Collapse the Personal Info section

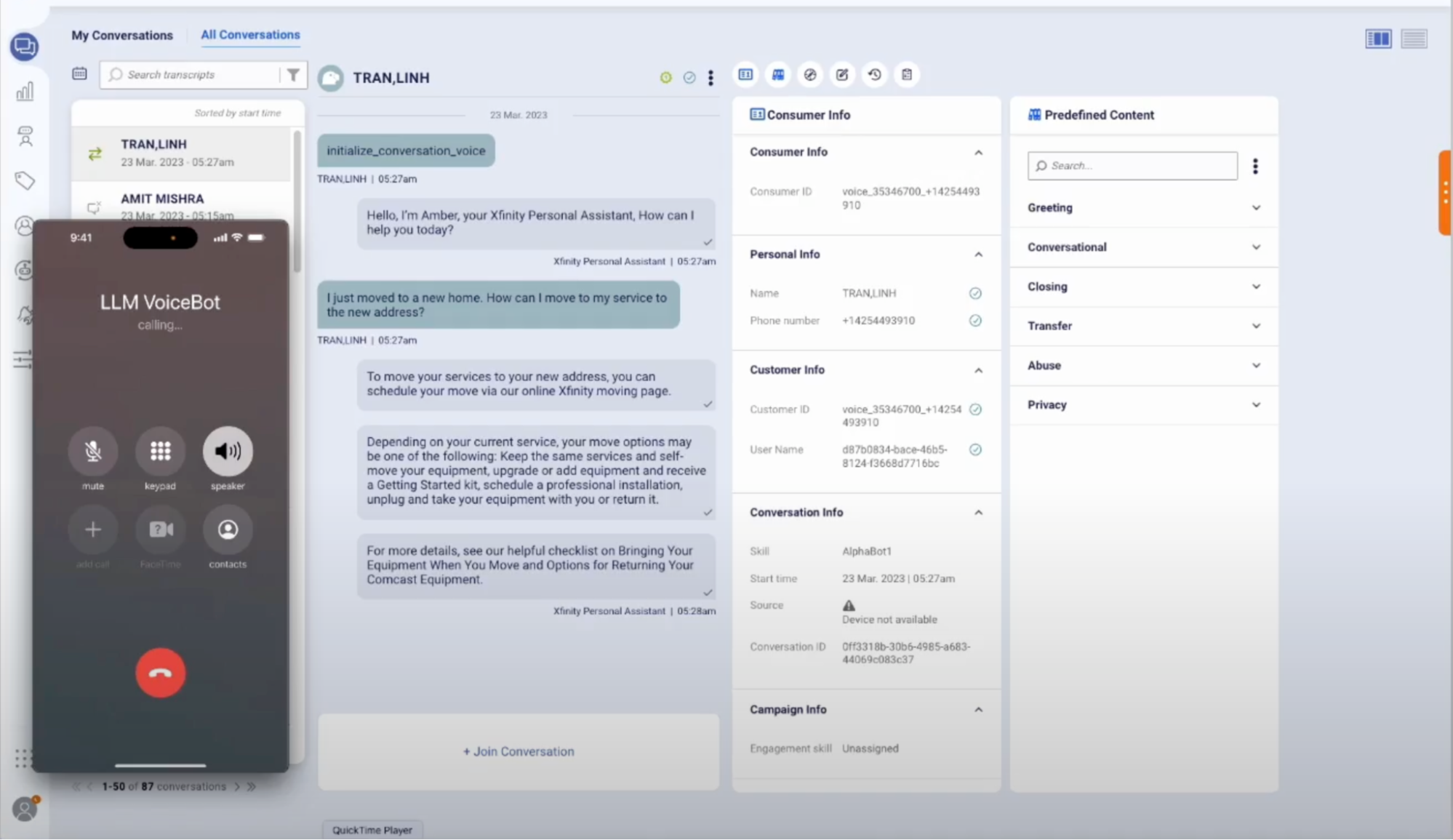978,255
